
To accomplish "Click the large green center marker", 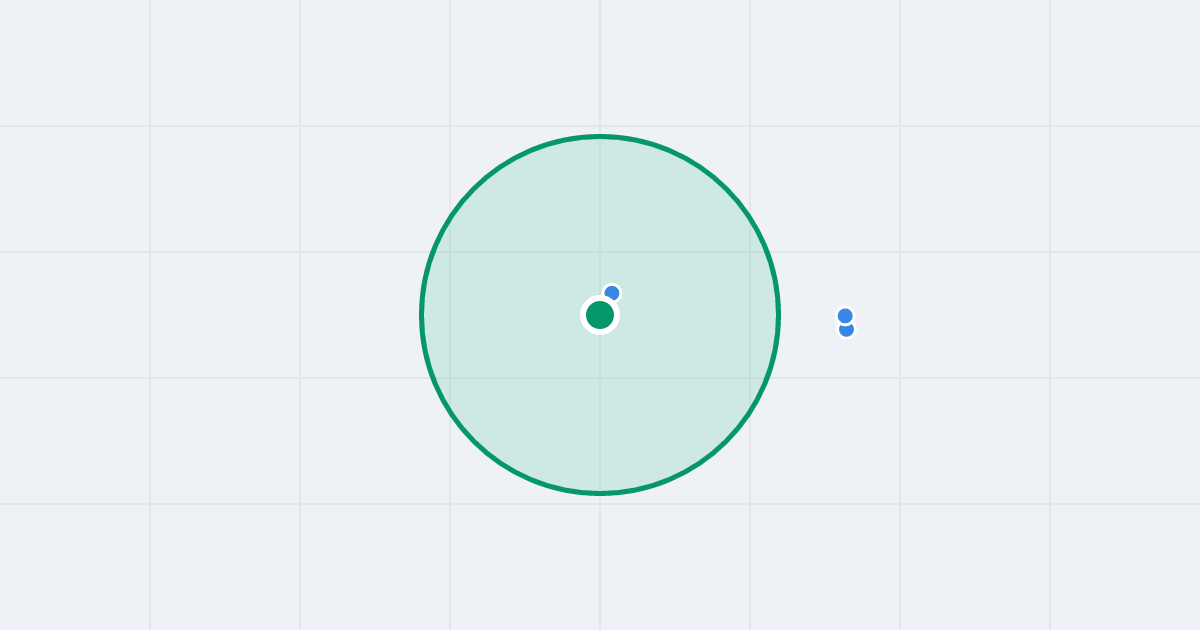I will pos(600,315).
